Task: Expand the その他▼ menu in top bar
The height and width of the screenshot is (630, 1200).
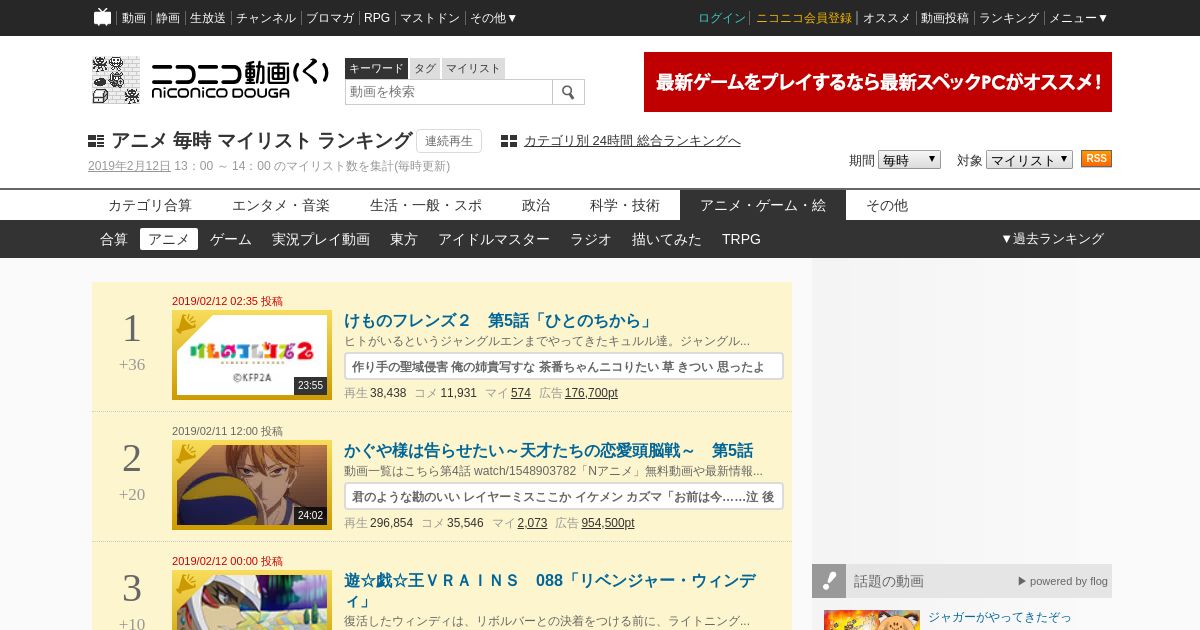Action: (494, 18)
